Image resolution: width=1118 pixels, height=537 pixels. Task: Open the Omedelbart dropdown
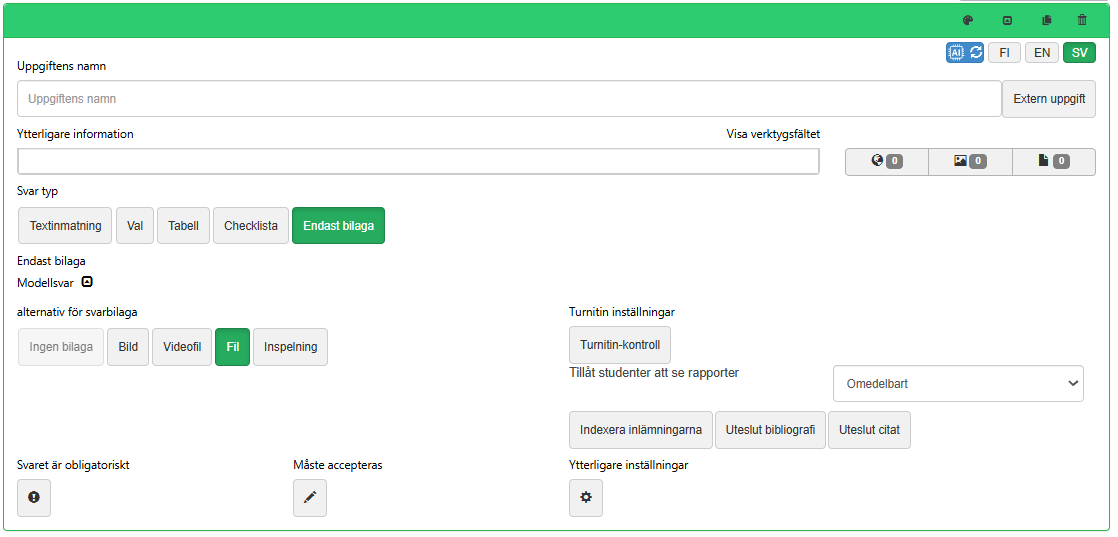point(958,383)
